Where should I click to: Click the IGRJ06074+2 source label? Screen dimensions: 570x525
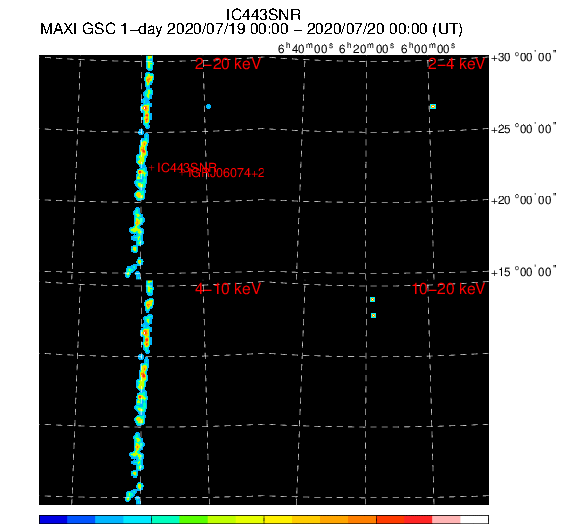pos(226,173)
